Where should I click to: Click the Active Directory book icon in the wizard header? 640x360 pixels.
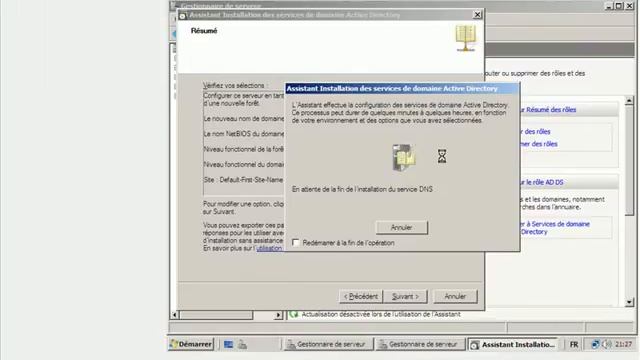tap(465, 38)
